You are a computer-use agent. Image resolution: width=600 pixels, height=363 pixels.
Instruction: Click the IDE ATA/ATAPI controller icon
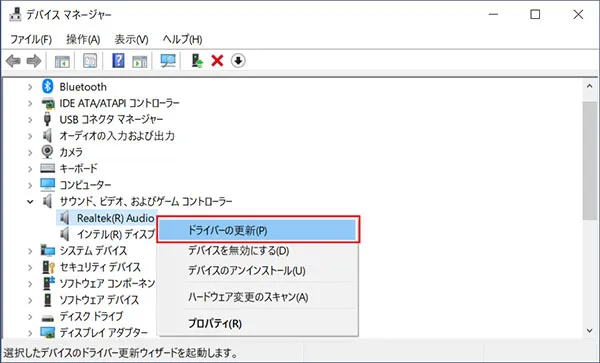click(47, 103)
